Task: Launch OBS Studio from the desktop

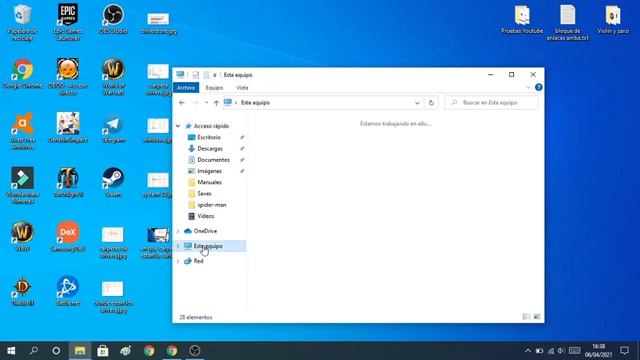Action: [x=113, y=19]
